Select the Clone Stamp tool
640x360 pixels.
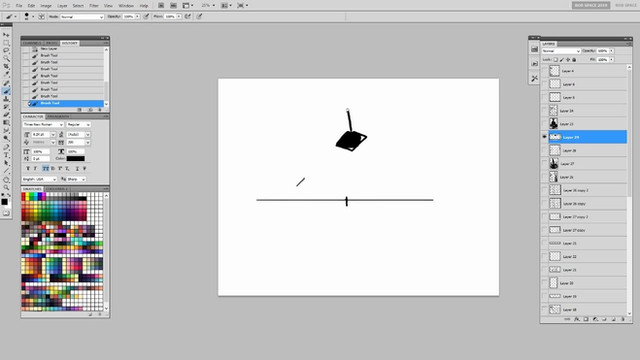tap(6, 99)
